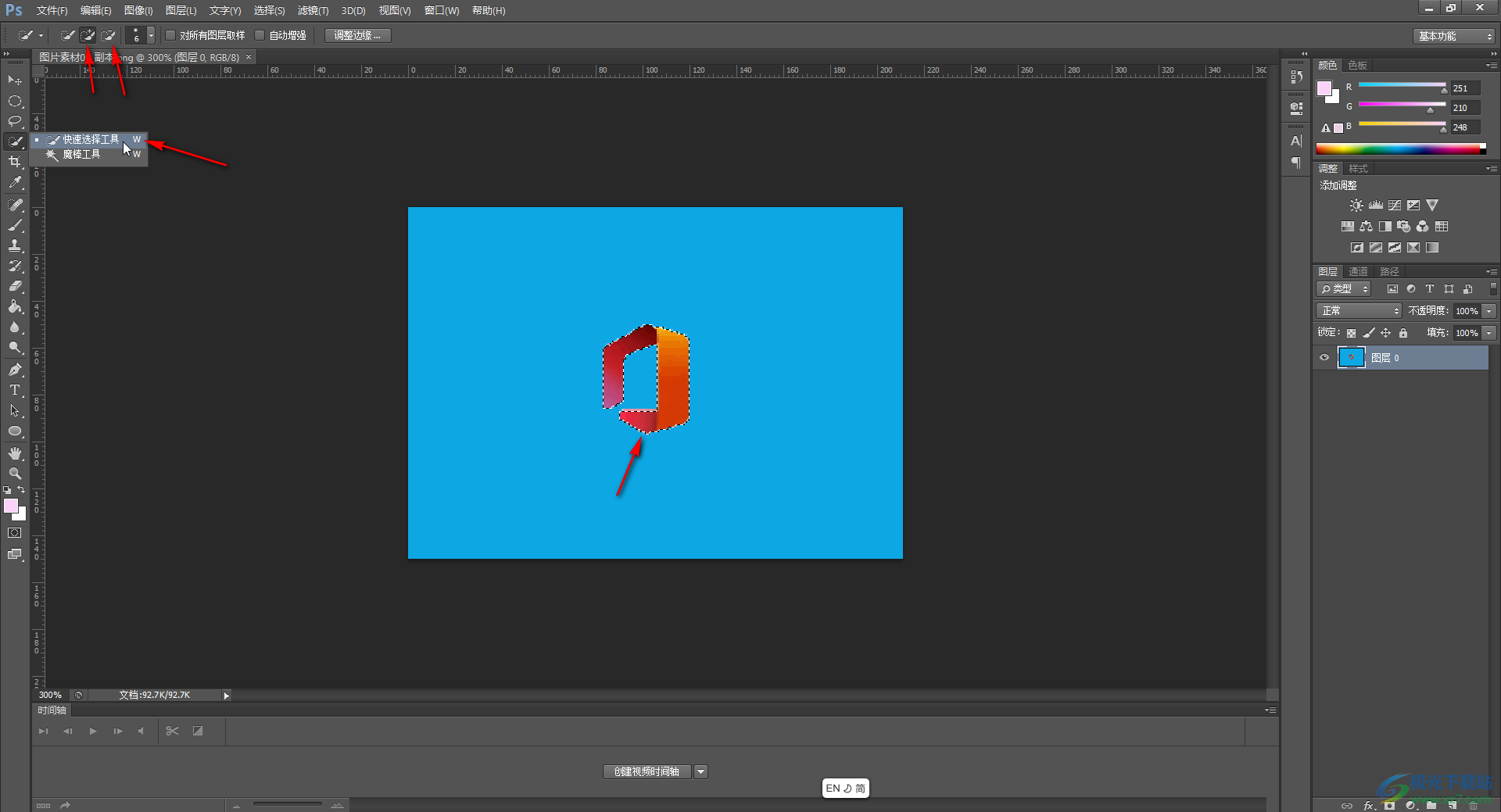Click the 调整边缘... button
This screenshot has height=812, width=1501.
pyautogui.click(x=357, y=35)
